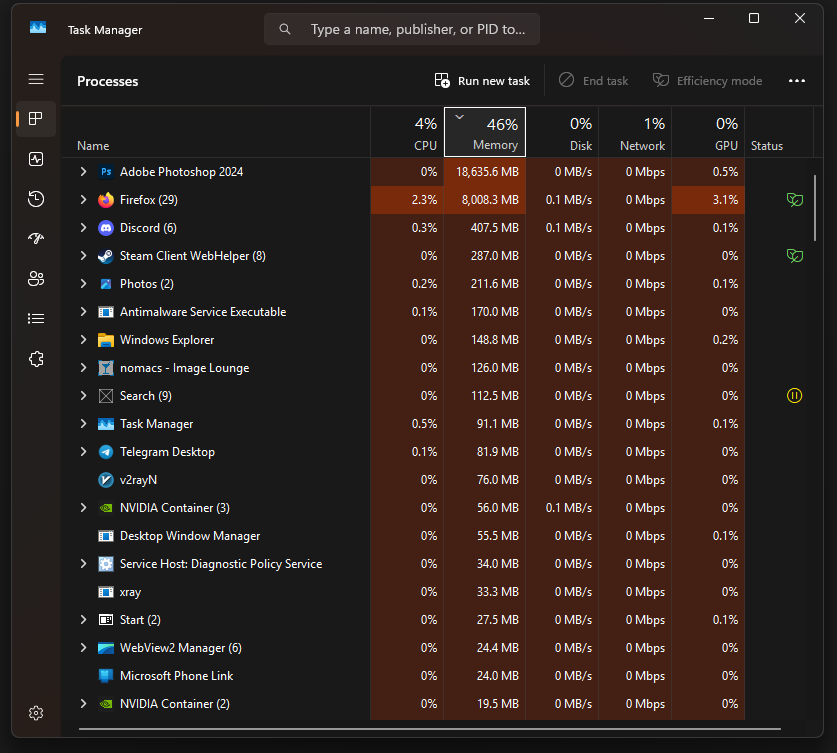Click the Photos app icon
Image resolution: width=837 pixels, height=753 pixels.
coord(106,284)
